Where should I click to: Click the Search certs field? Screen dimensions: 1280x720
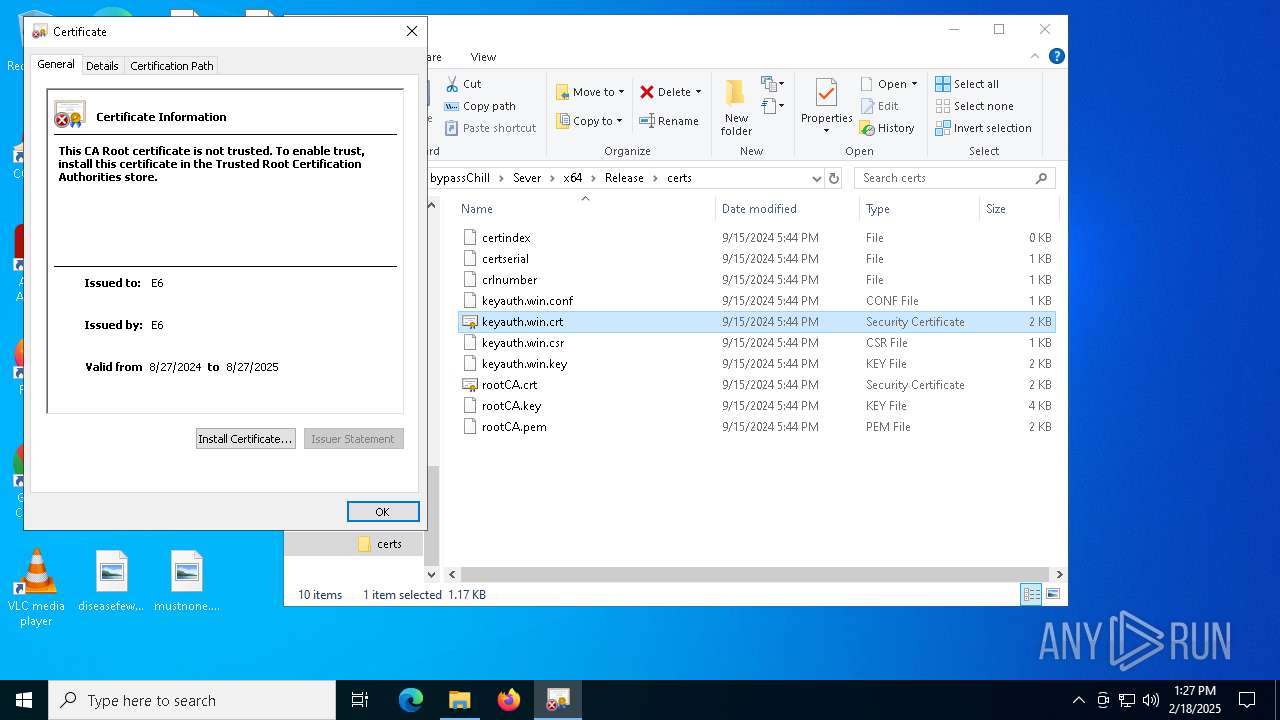(x=955, y=178)
